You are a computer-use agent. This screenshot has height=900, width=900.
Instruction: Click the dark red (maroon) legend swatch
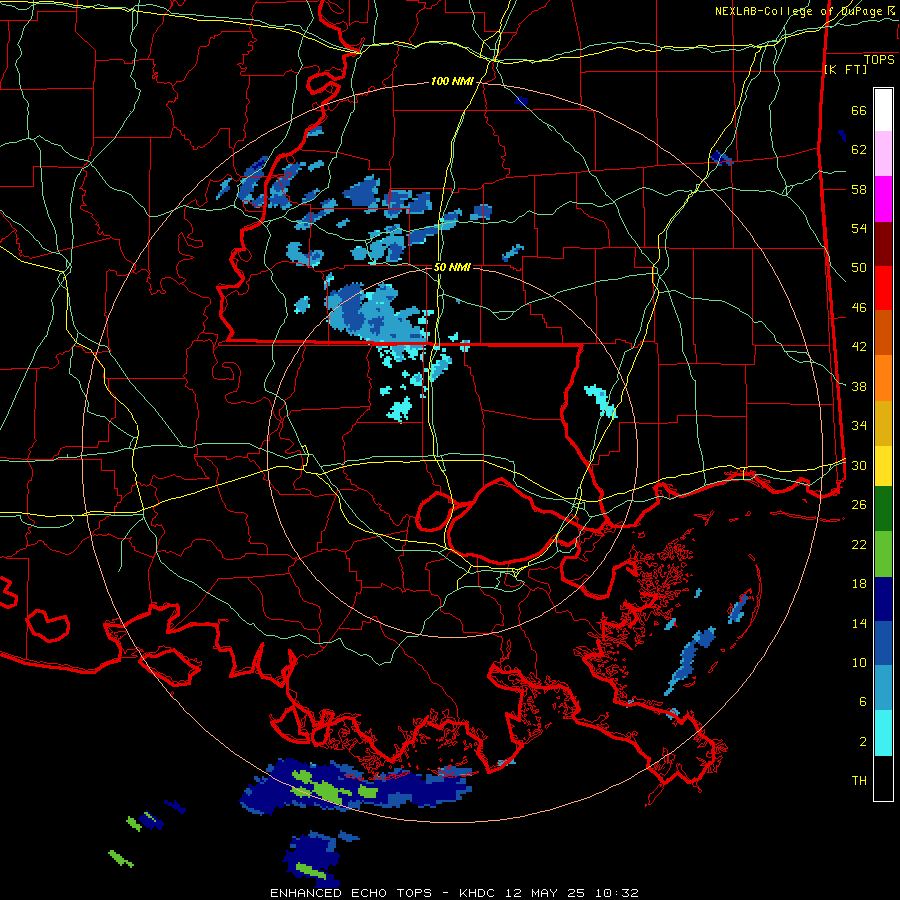(883, 243)
